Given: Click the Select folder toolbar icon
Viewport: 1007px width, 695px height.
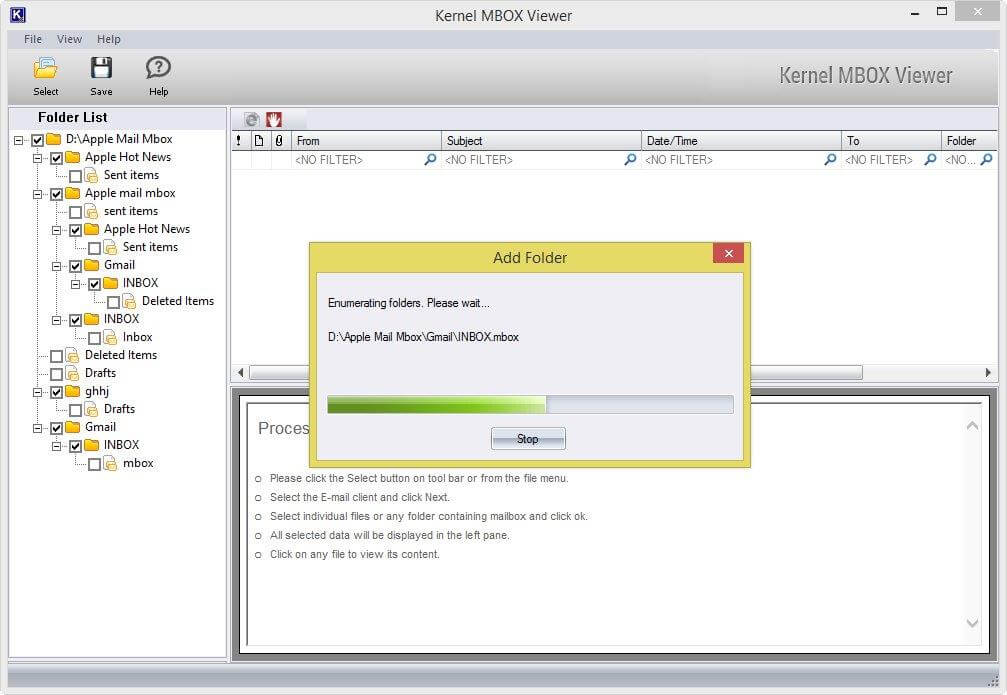Looking at the screenshot, I should coord(46,68).
